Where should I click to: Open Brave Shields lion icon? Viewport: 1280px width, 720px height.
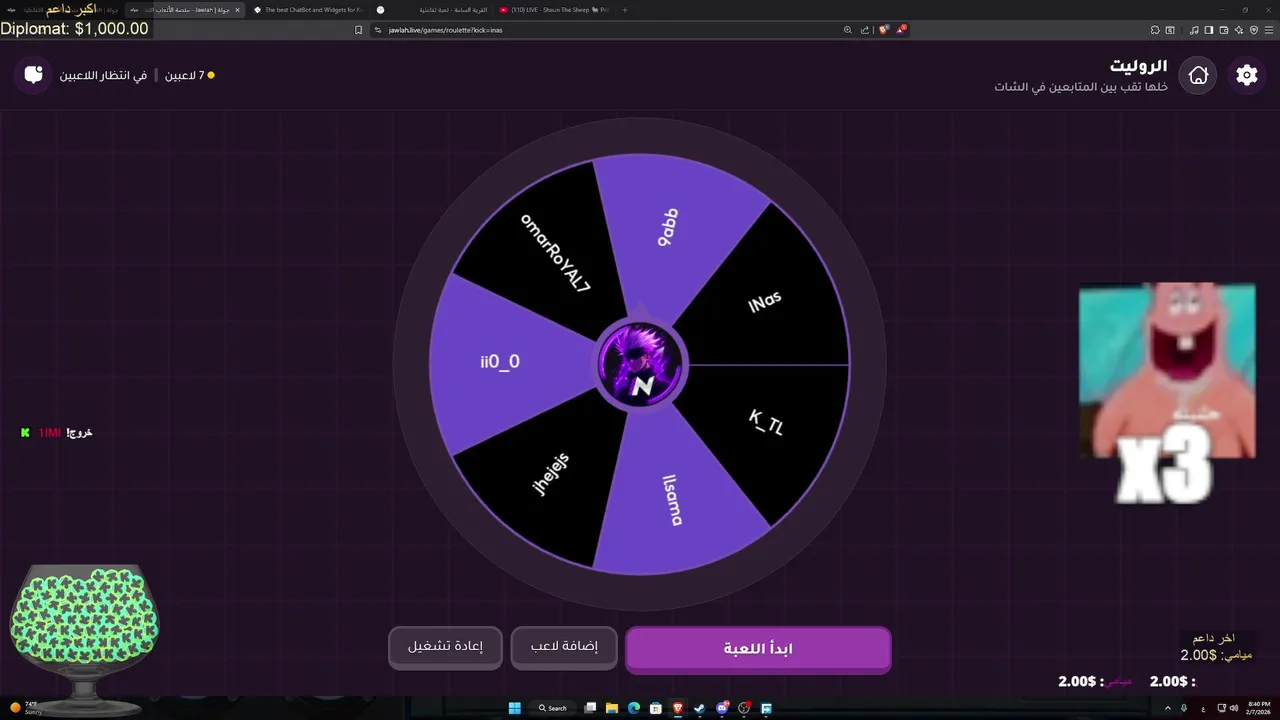click(884, 30)
